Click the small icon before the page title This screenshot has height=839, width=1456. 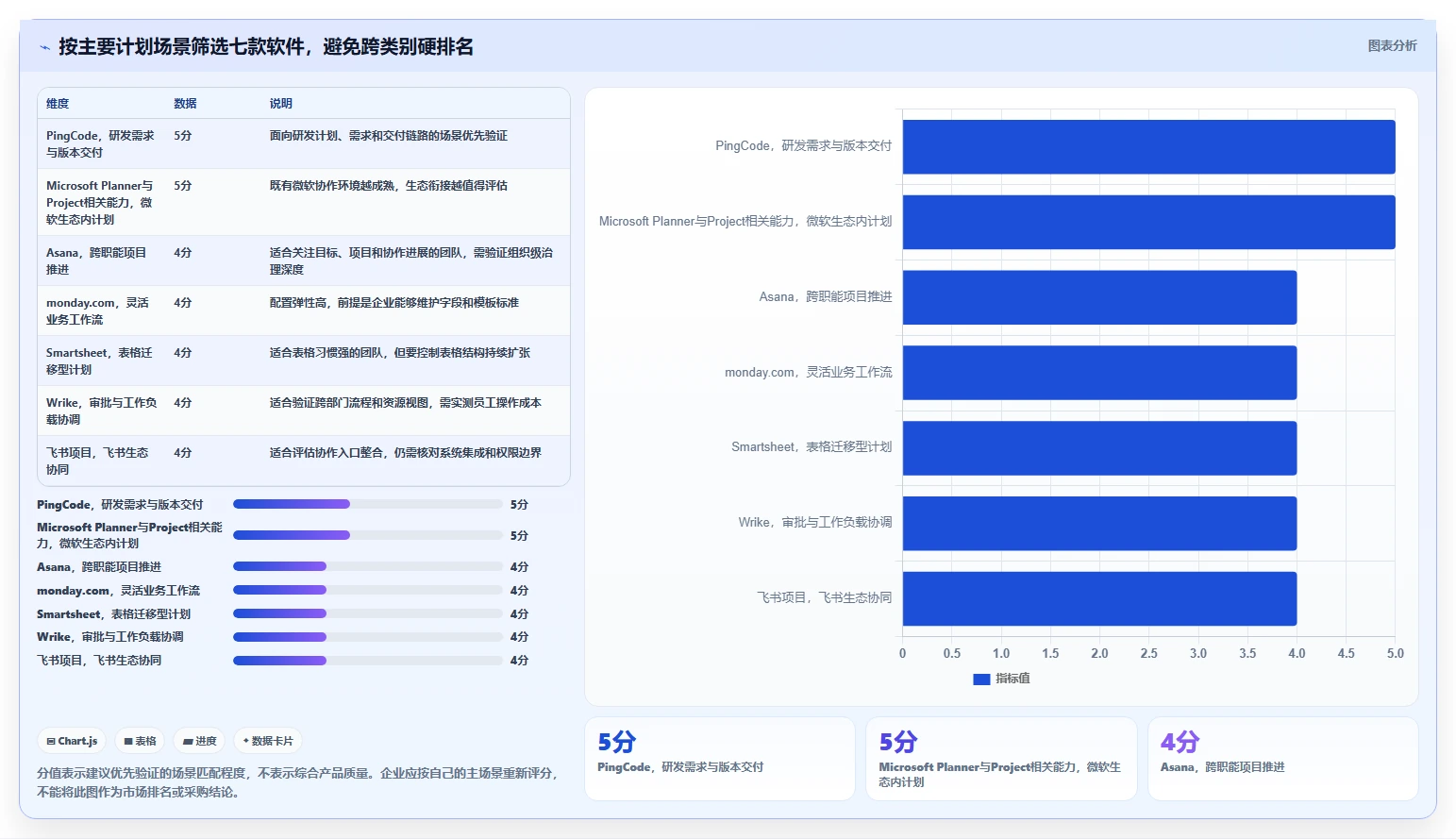click(x=44, y=47)
